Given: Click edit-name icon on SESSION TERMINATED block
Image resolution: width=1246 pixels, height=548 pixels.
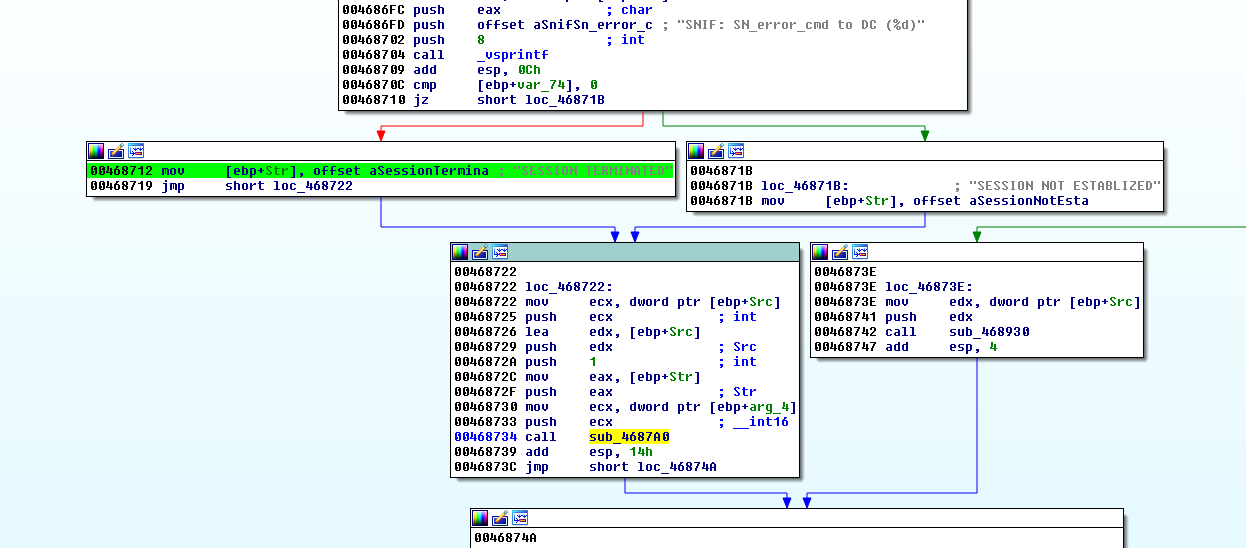Looking at the screenshot, I should pos(116,151).
